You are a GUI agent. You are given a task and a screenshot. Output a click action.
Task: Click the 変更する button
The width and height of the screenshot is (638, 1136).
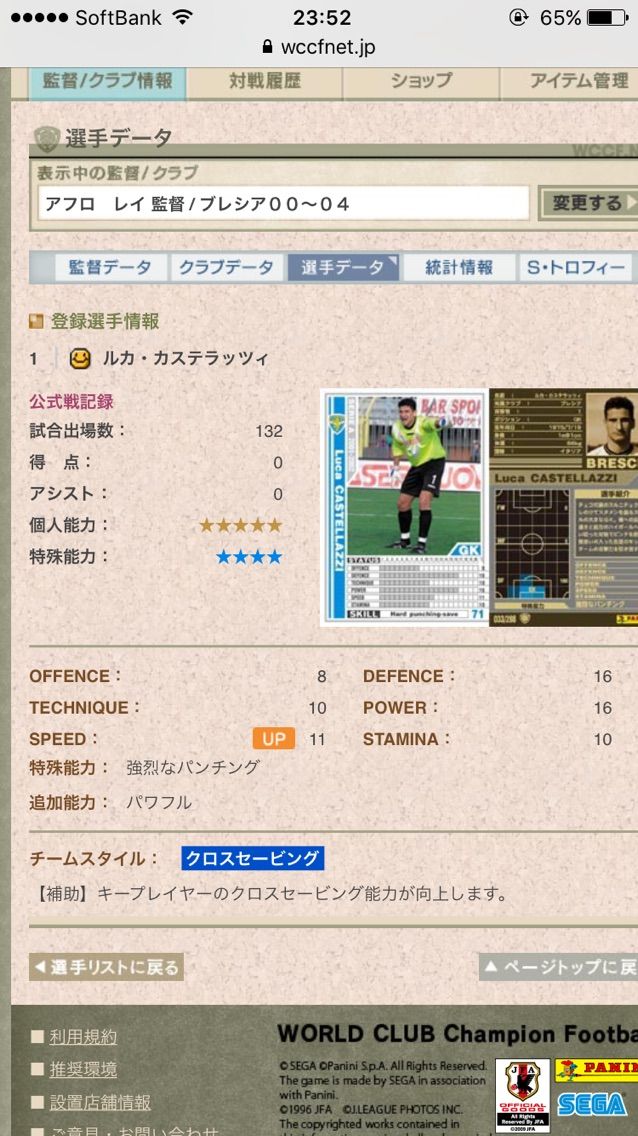[588, 203]
